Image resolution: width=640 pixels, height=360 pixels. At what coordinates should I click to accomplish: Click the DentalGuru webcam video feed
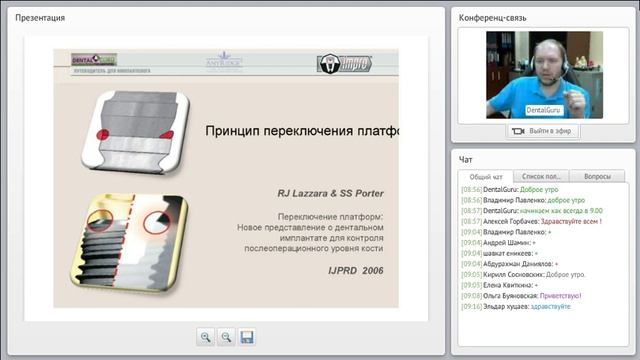tap(544, 75)
